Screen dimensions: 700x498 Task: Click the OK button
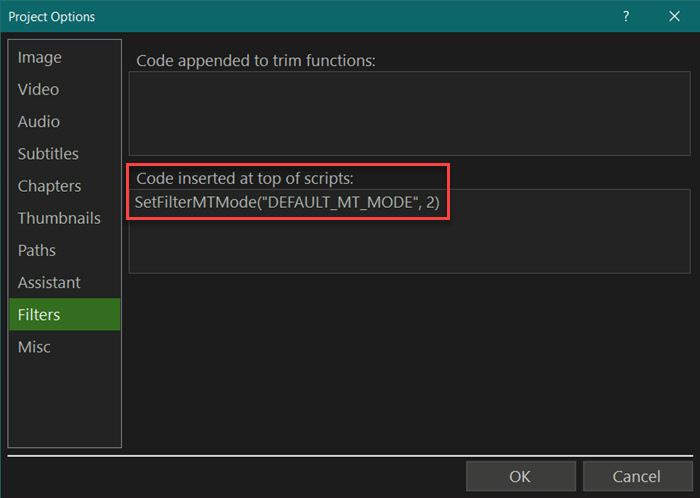pos(521,476)
